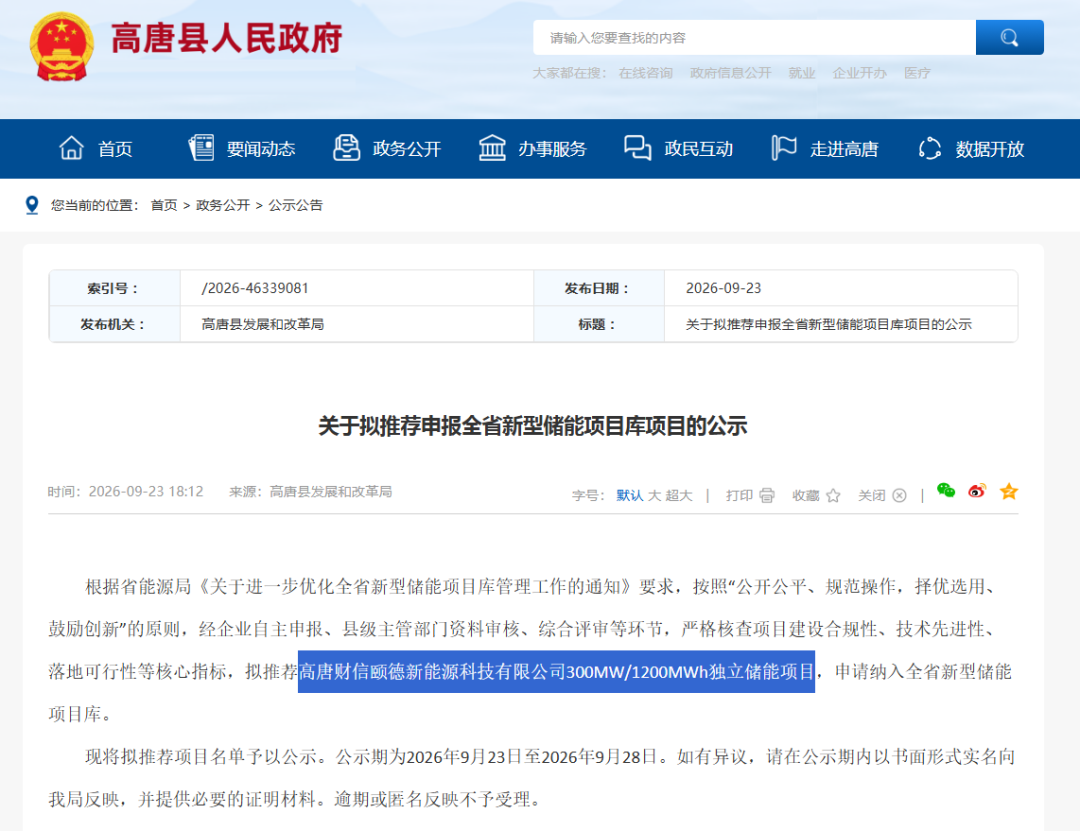Click the printer icon next to 打印

(767, 495)
